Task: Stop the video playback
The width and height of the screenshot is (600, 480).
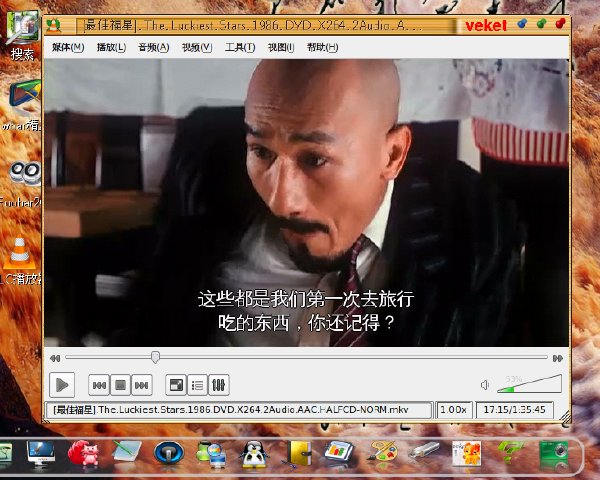Action: point(121,385)
